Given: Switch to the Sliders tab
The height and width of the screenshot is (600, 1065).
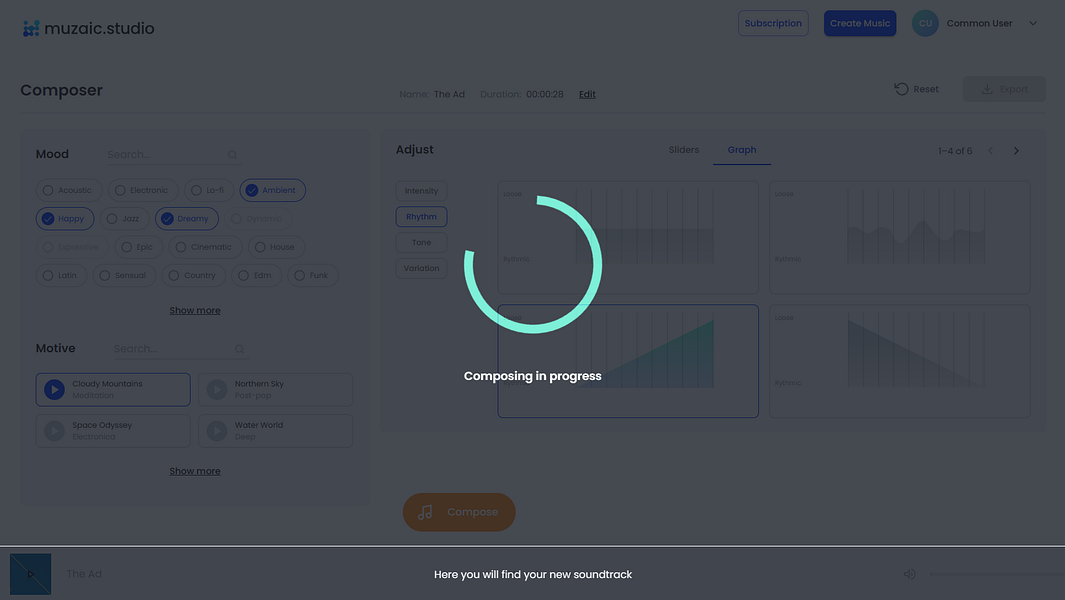Looking at the screenshot, I should (x=683, y=150).
